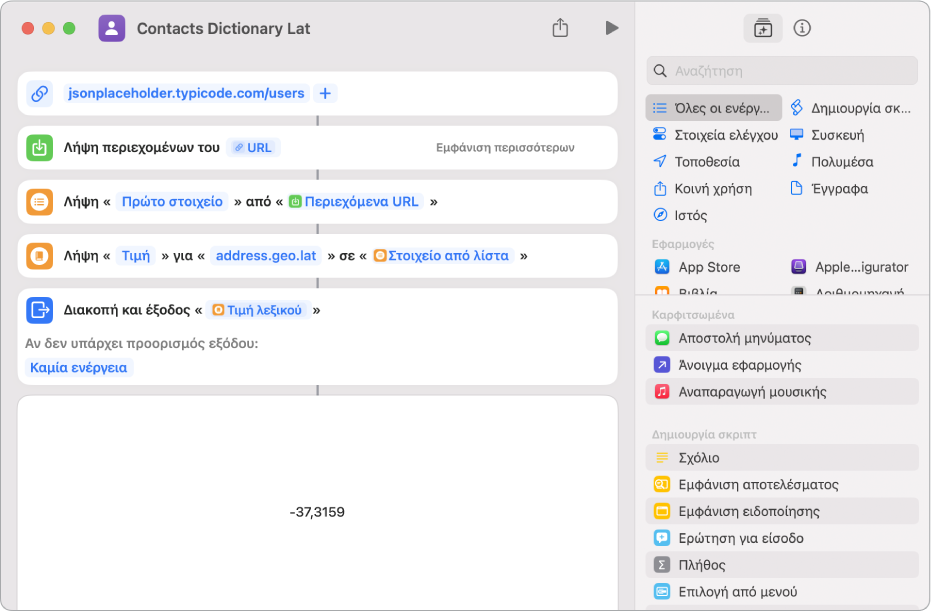Expand Εμφάνιση περισσότερων options
This screenshot has width=931, height=612.
tap(505, 148)
